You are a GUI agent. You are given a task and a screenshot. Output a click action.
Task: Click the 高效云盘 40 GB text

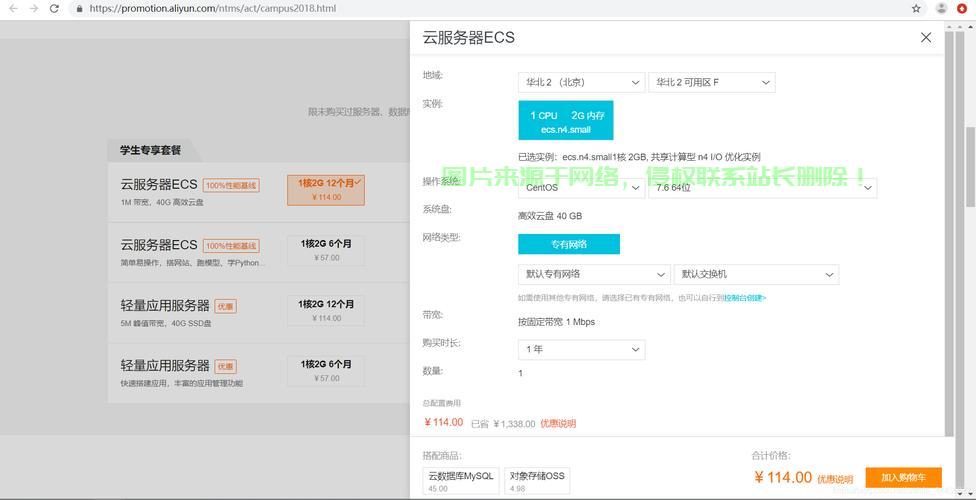pos(550,216)
